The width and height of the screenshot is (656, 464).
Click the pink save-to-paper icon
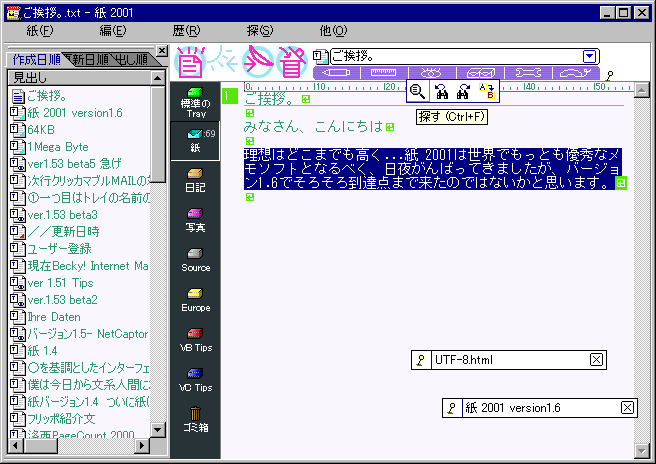[x=292, y=62]
